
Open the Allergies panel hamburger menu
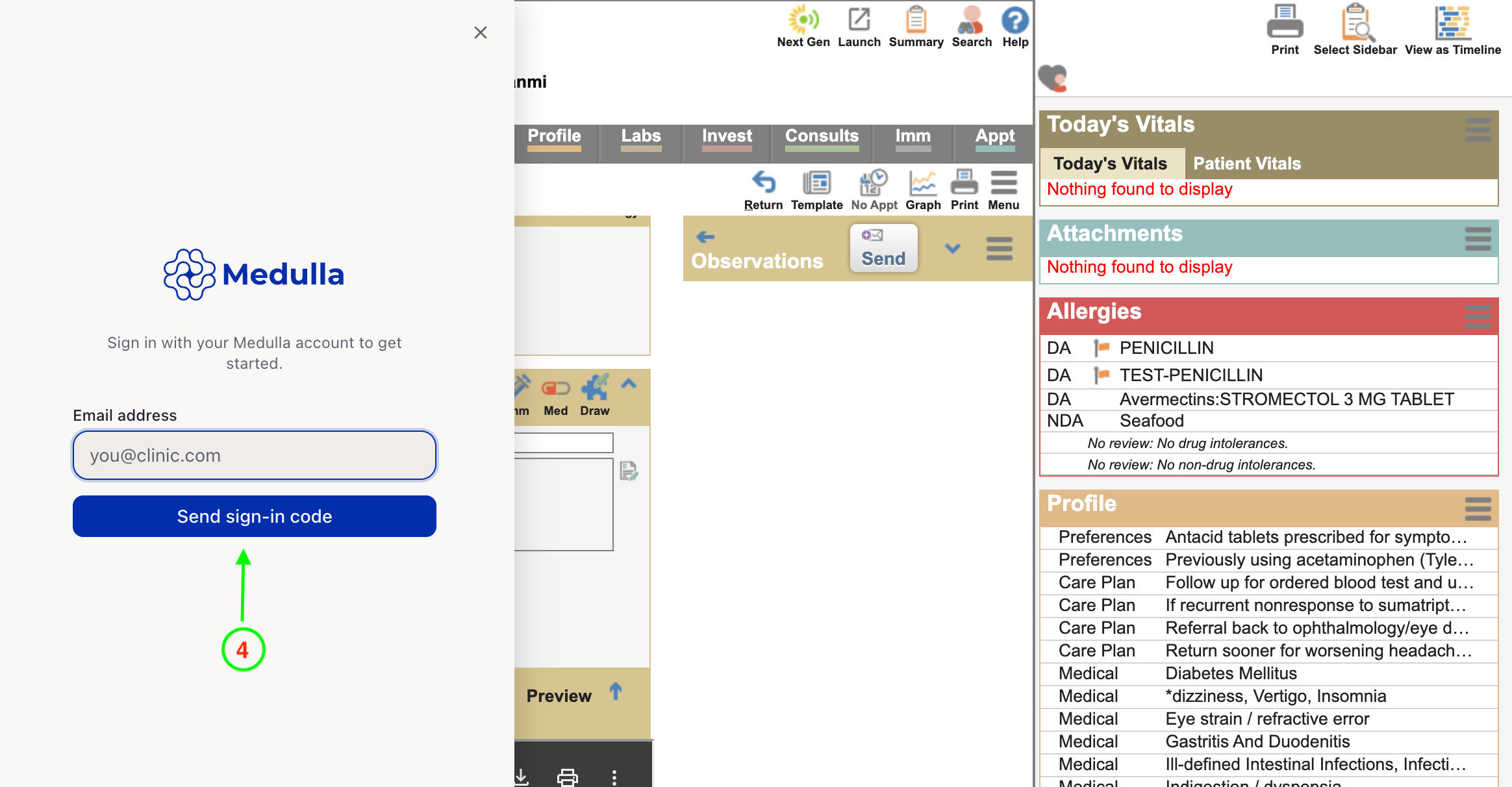click(1478, 317)
